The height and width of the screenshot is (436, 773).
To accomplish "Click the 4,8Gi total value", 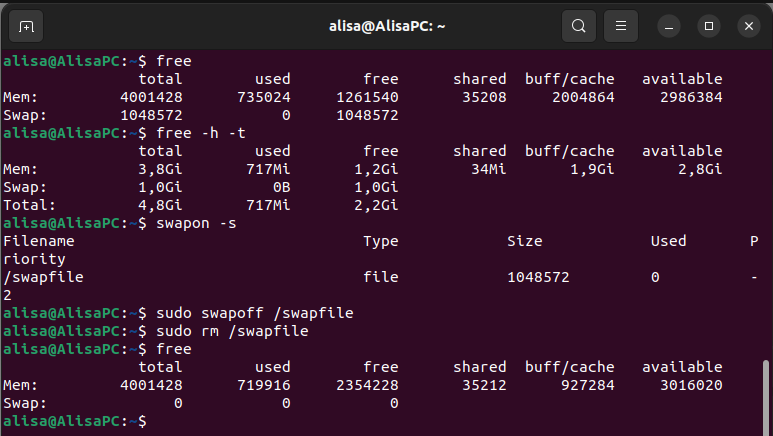I will [160, 205].
